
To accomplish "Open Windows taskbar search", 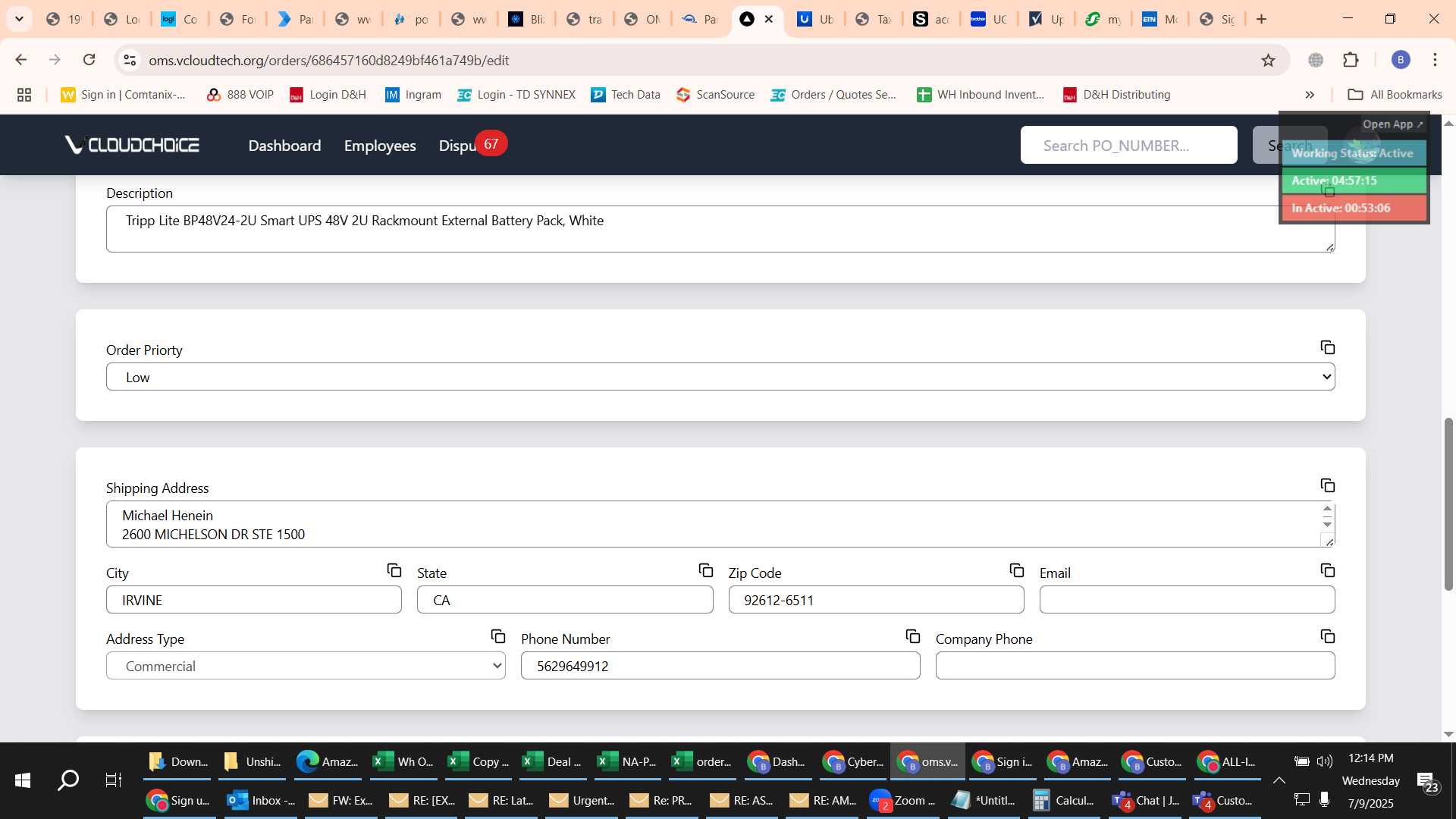I will (68, 780).
